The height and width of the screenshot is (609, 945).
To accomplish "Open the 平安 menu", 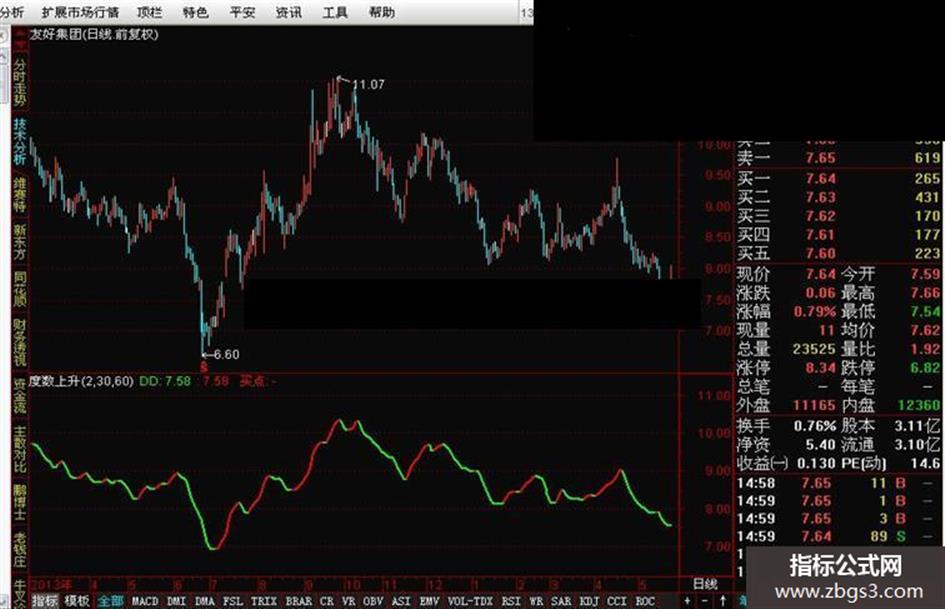I will tap(242, 12).
